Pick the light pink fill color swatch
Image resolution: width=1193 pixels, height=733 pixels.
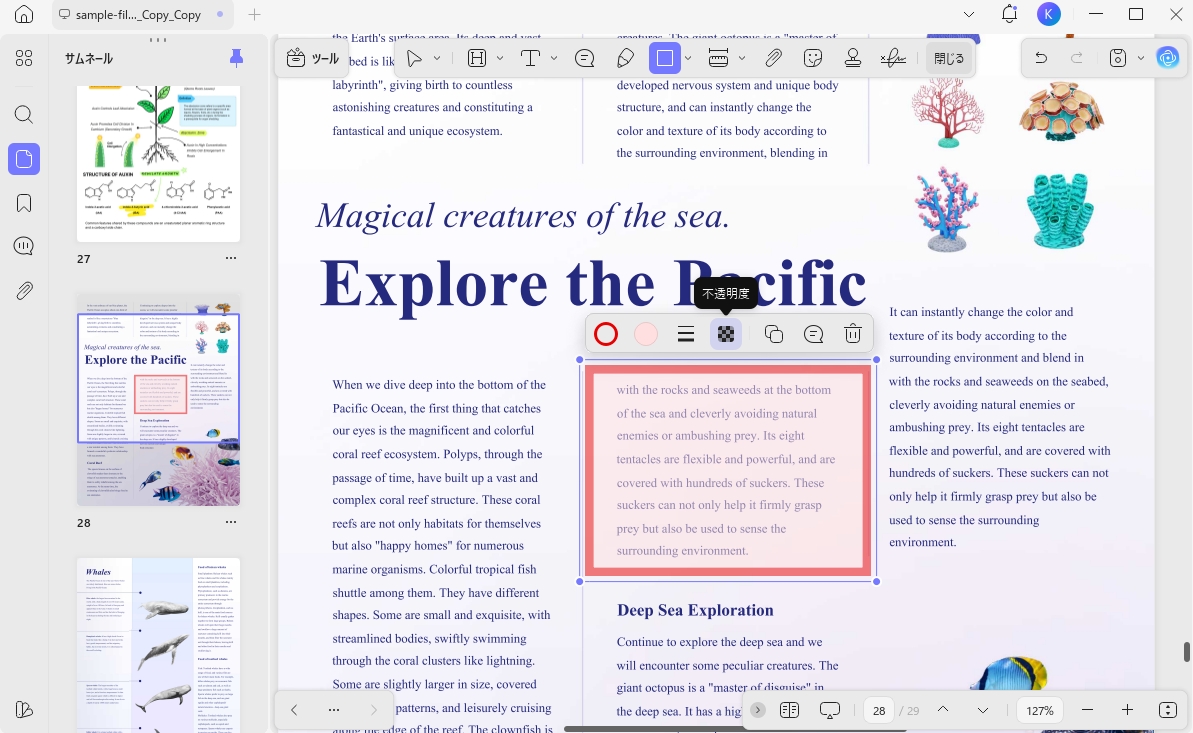(x=646, y=334)
